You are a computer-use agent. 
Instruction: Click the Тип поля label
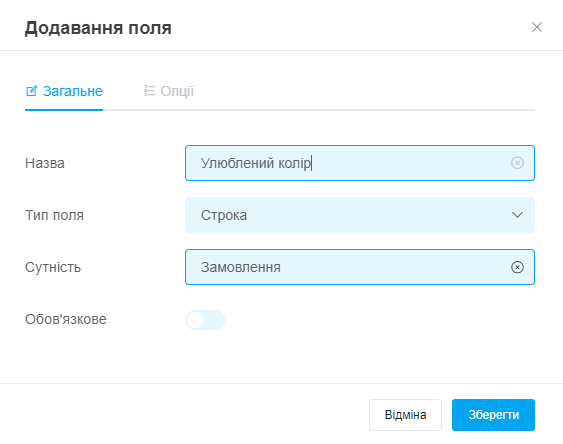point(54,215)
